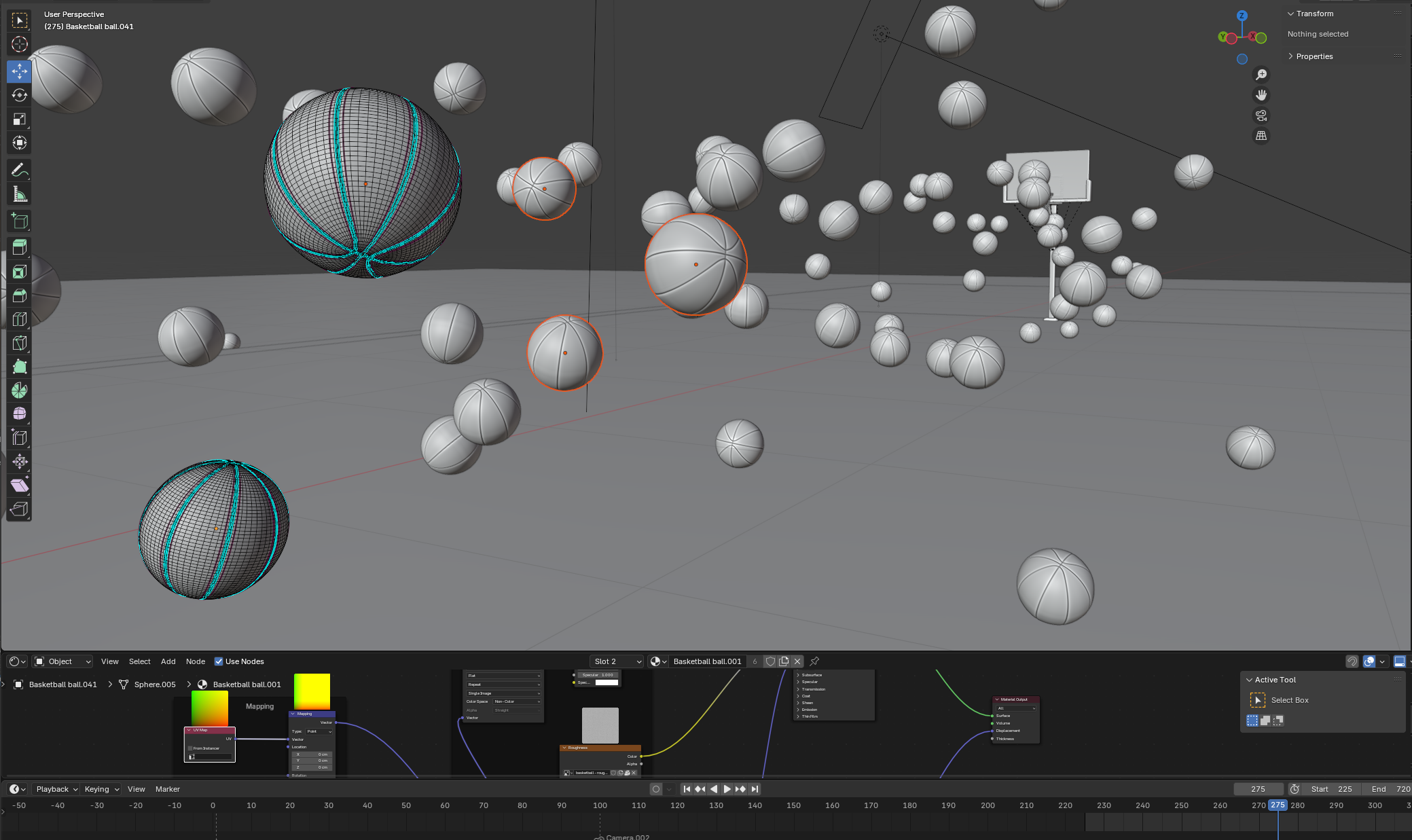The height and width of the screenshot is (840, 1412).
Task: Toggle From Instancer in UV Map node
Action: (190, 748)
